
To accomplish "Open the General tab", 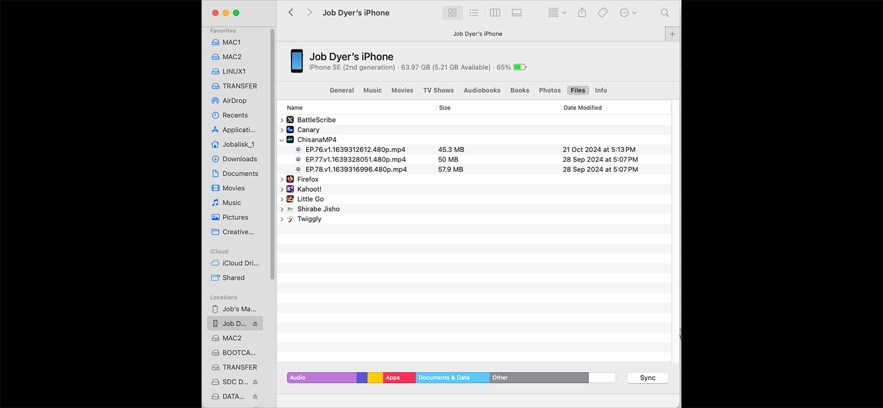I will click(x=342, y=90).
